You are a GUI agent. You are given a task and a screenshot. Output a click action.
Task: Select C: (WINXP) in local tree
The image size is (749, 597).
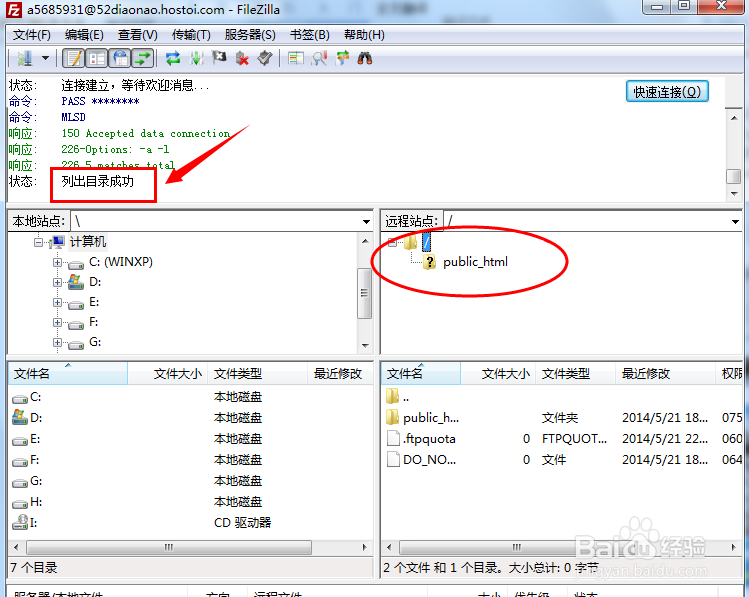point(121,262)
